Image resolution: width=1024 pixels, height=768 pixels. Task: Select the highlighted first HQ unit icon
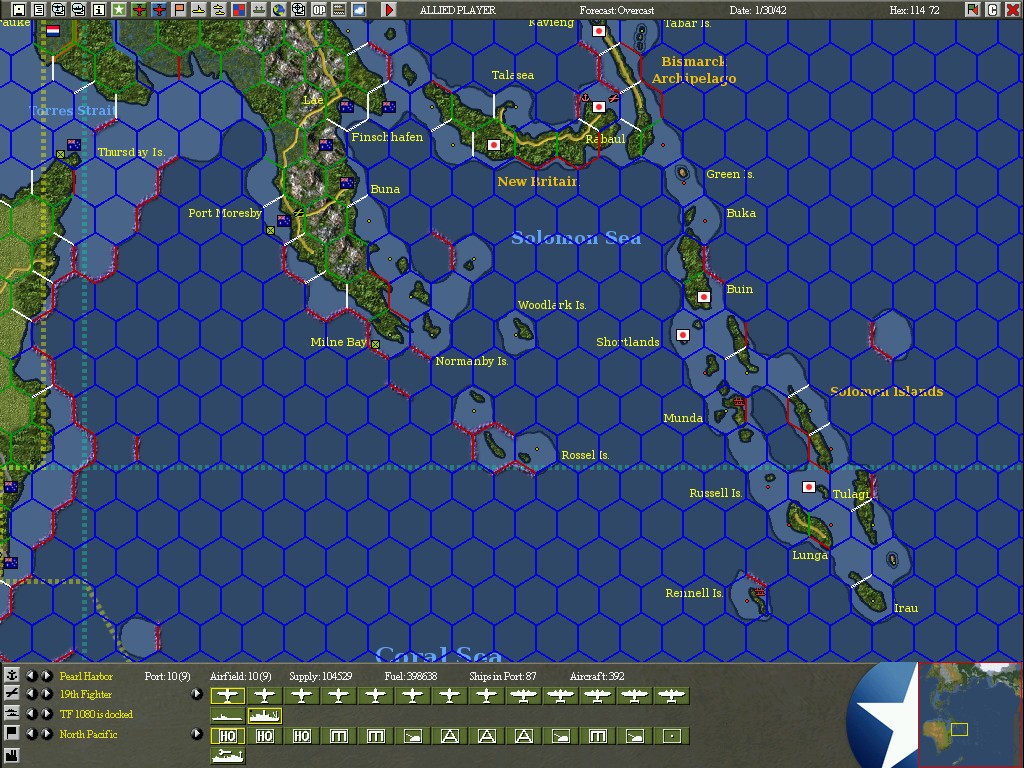tap(227, 736)
